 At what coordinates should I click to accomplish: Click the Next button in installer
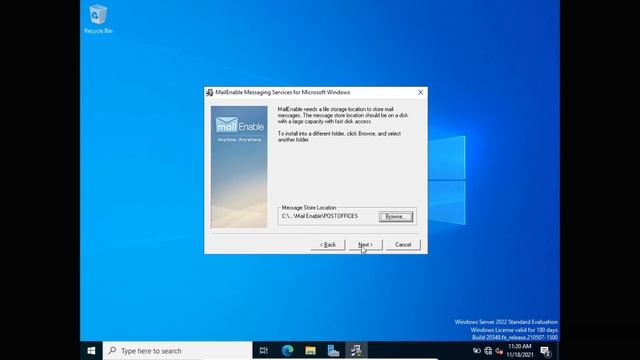365,245
